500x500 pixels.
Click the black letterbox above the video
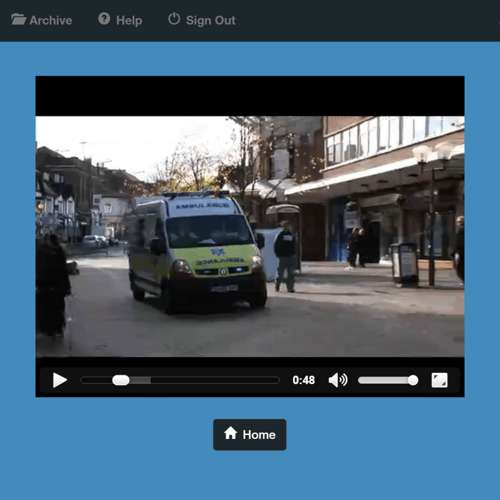(250, 96)
